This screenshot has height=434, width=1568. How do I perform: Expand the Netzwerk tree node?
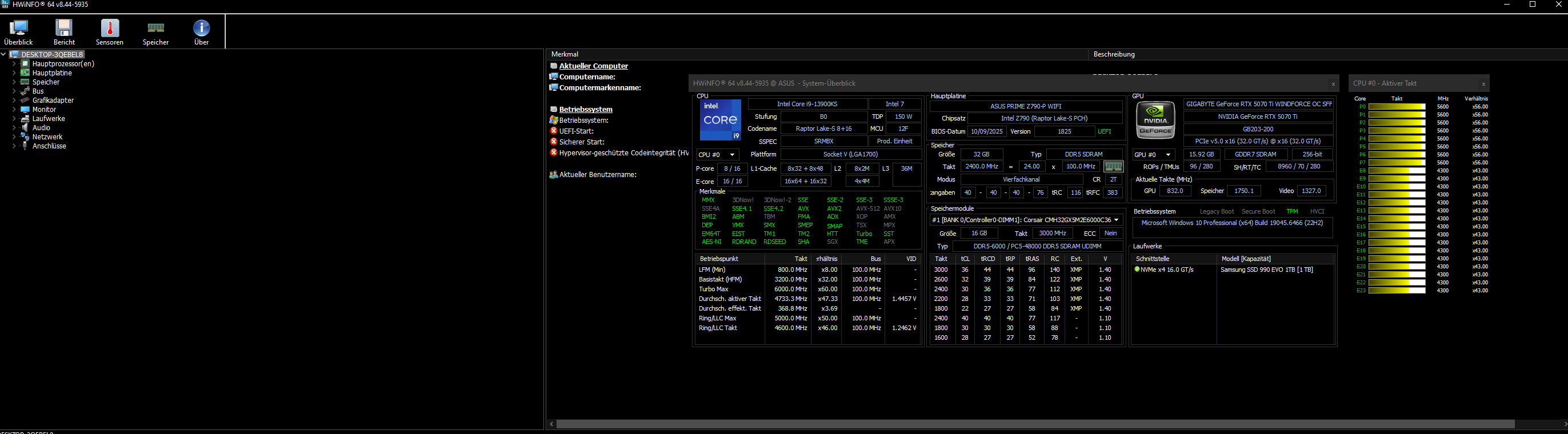pos(14,137)
